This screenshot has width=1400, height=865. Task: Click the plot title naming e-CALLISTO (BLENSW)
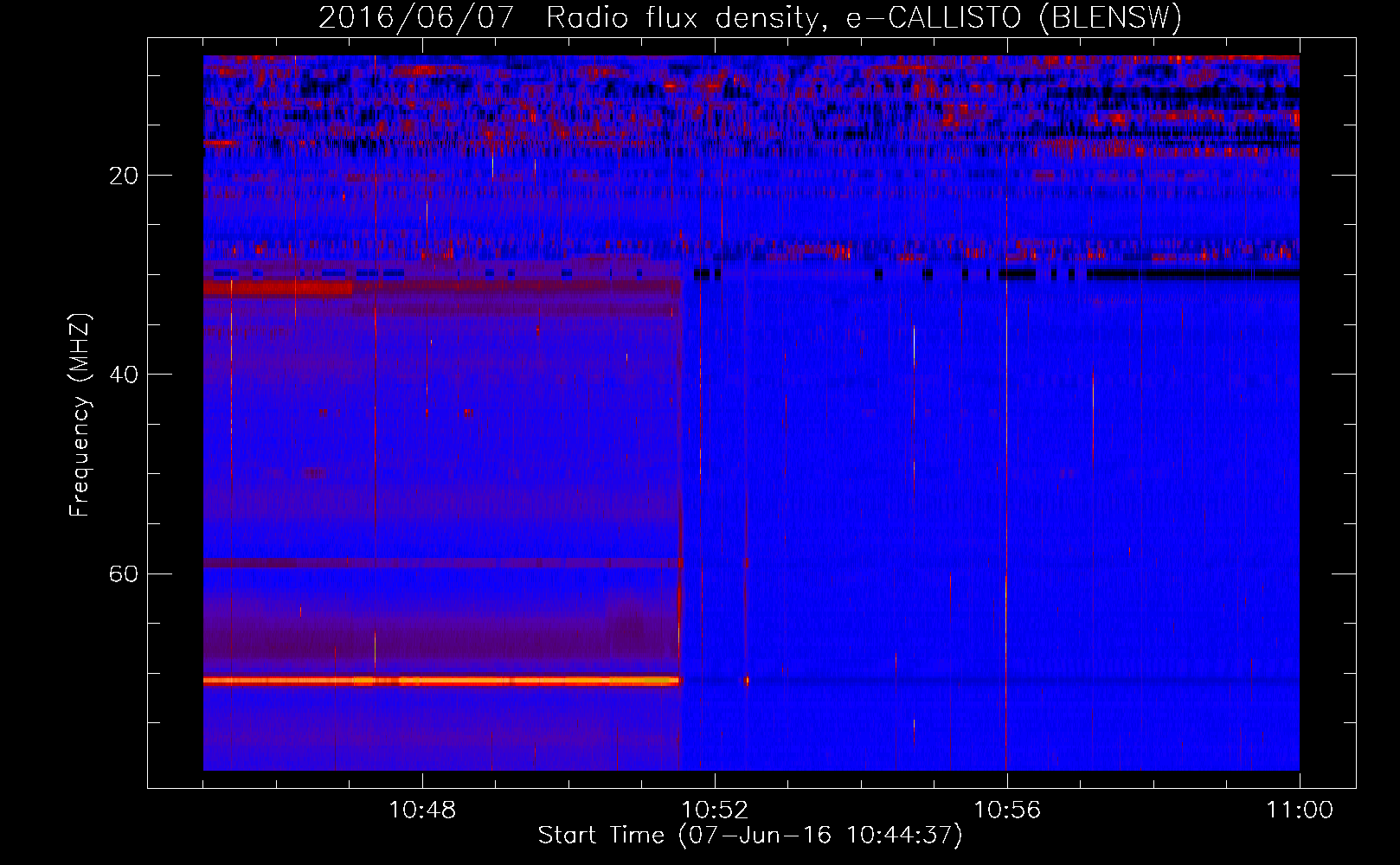coord(750,17)
